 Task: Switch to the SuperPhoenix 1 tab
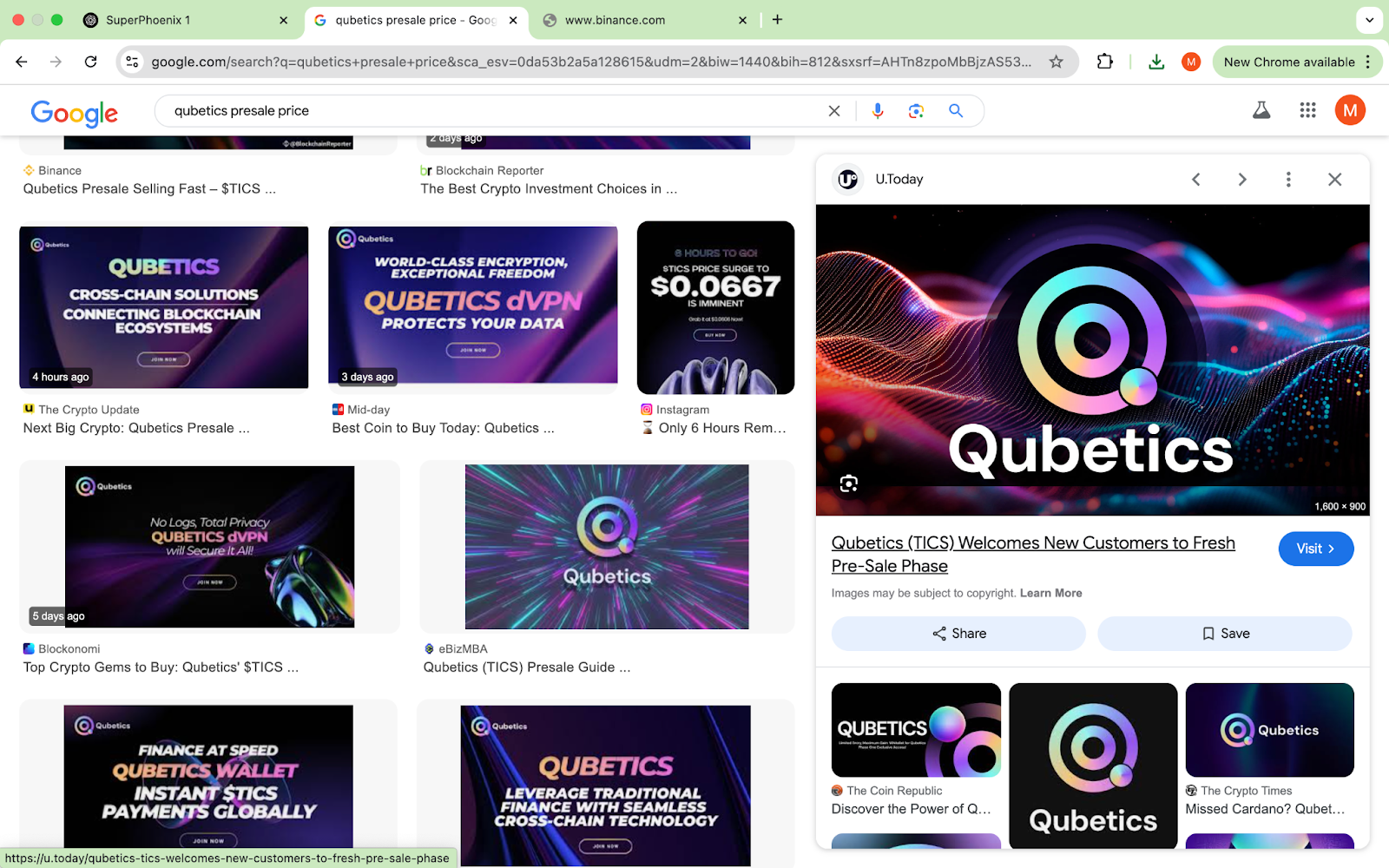(x=177, y=20)
